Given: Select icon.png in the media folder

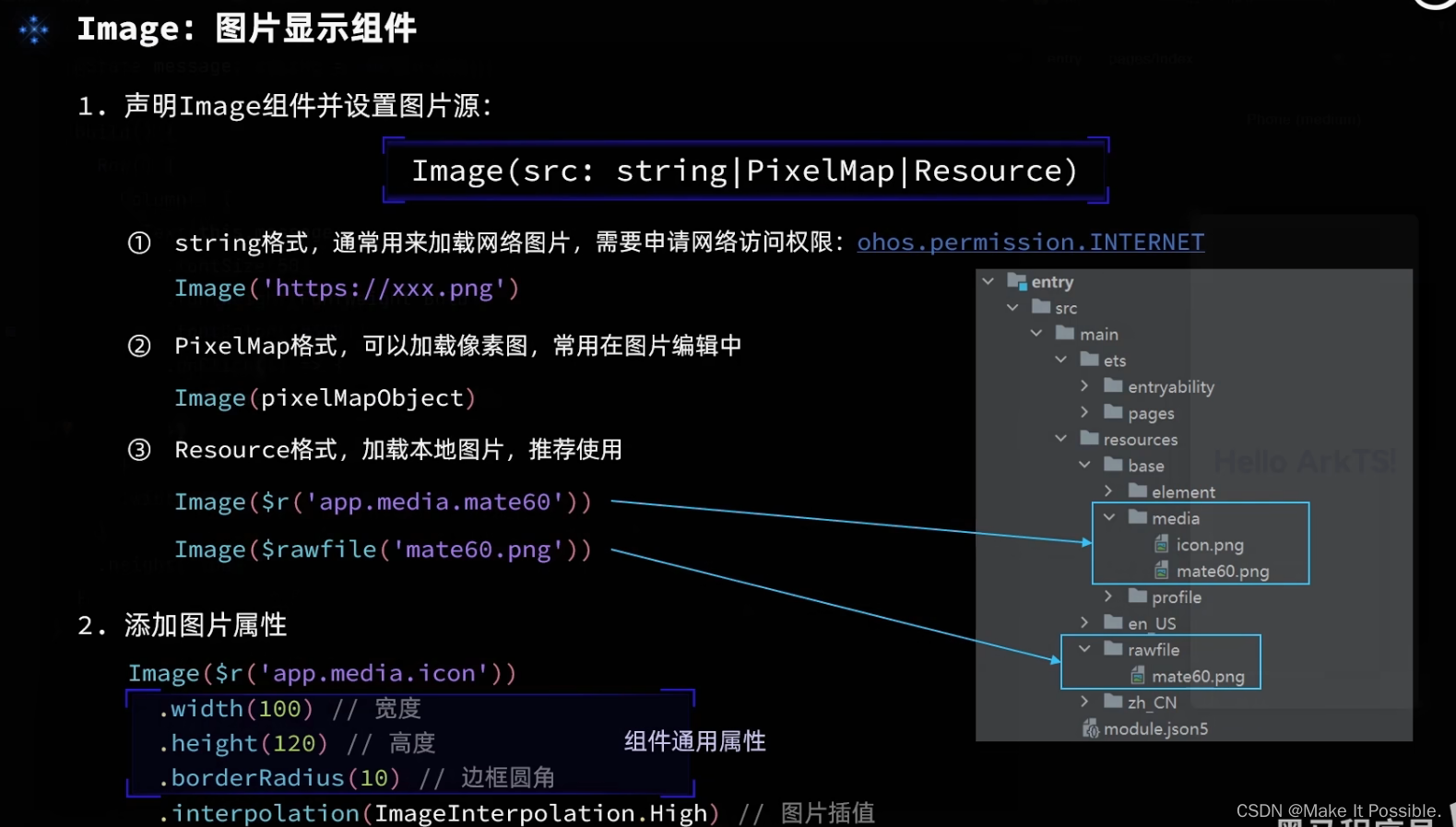Looking at the screenshot, I should (x=1210, y=545).
